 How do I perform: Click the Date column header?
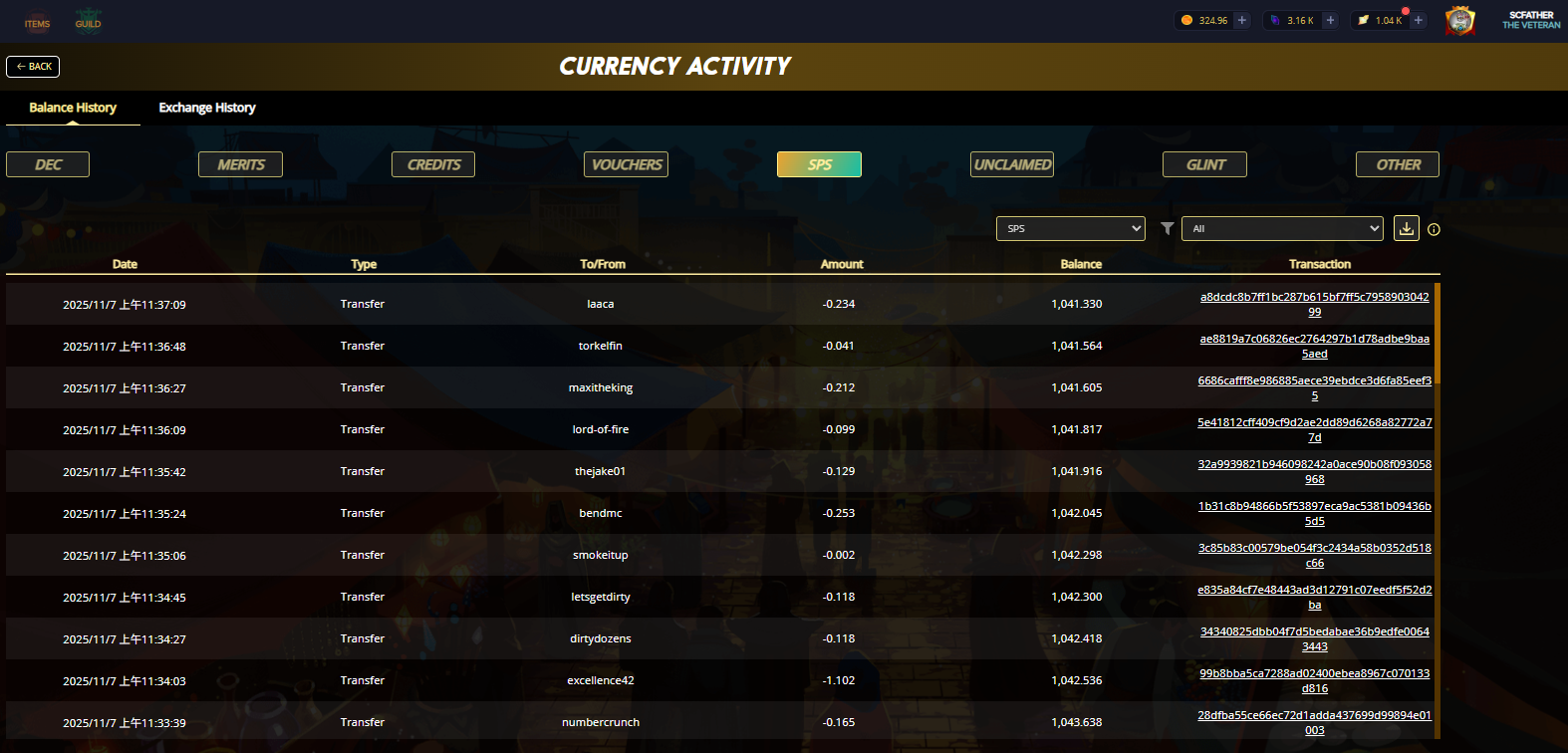point(125,264)
